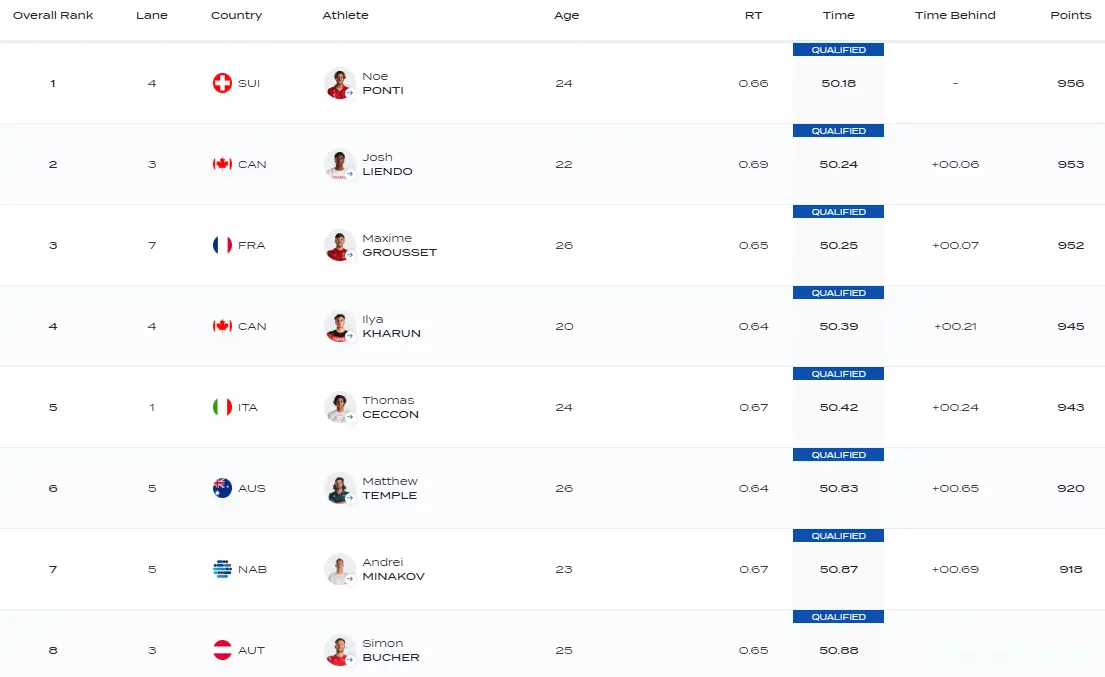This screenshot has height=677, width=1105.
Task: Click the Qualified badge above 50.18
Action: [x=838, y=50]
